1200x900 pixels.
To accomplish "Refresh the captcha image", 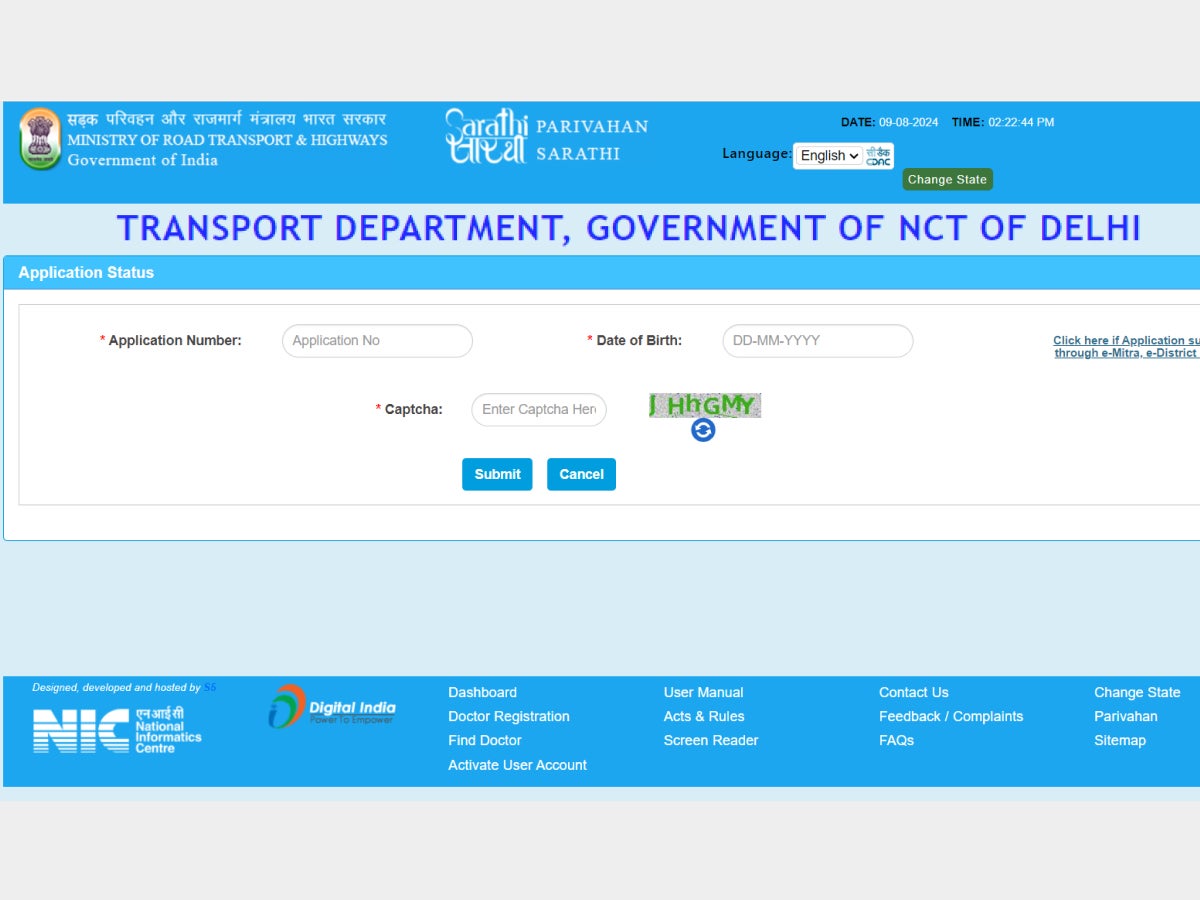I will click(x=703, y=431).
